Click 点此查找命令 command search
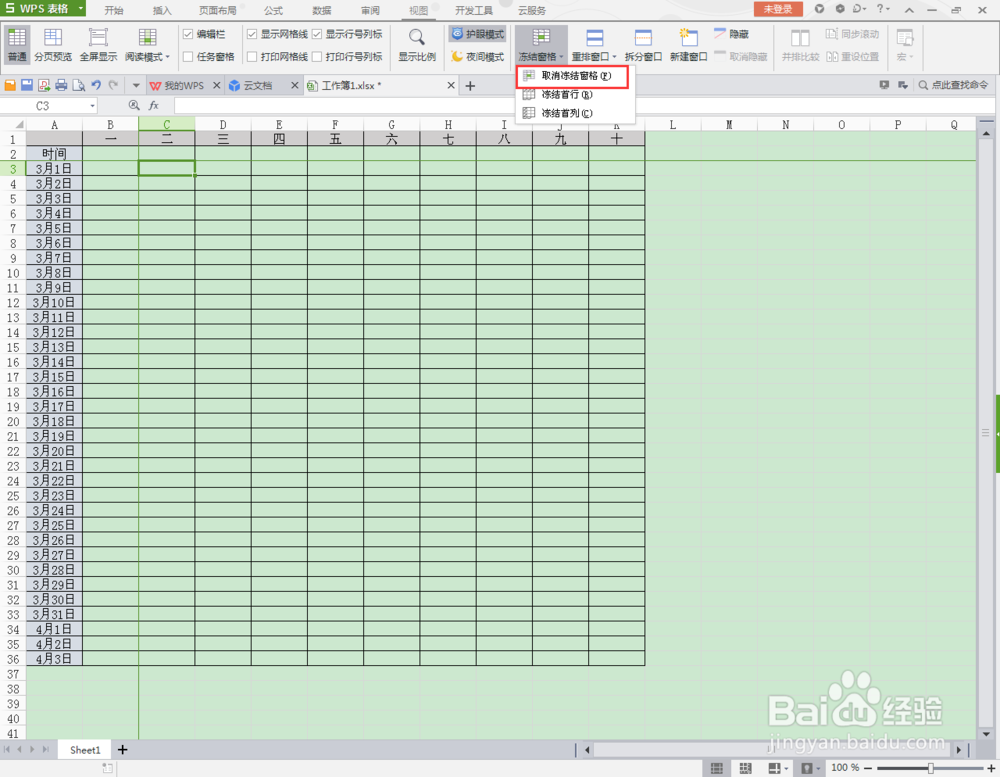The image size is (1000, 777). [x=954, y=85]
